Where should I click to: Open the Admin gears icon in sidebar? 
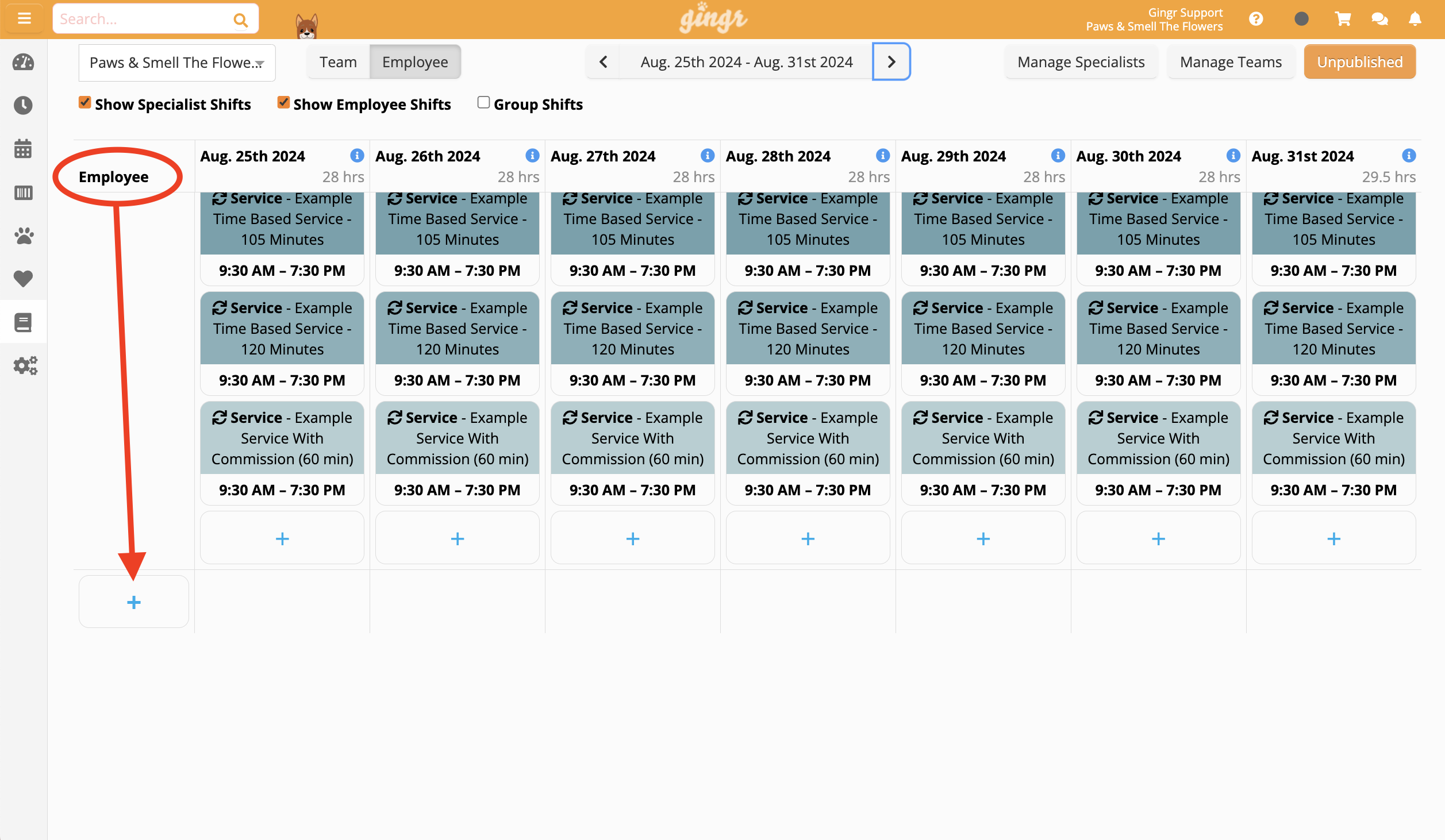click(x=25, y=365)
